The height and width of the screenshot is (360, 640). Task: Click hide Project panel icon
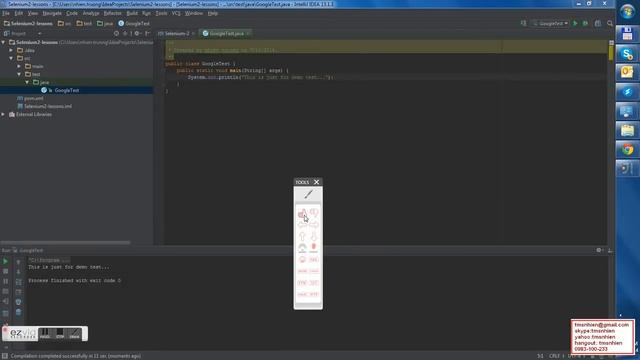[147, 33]
